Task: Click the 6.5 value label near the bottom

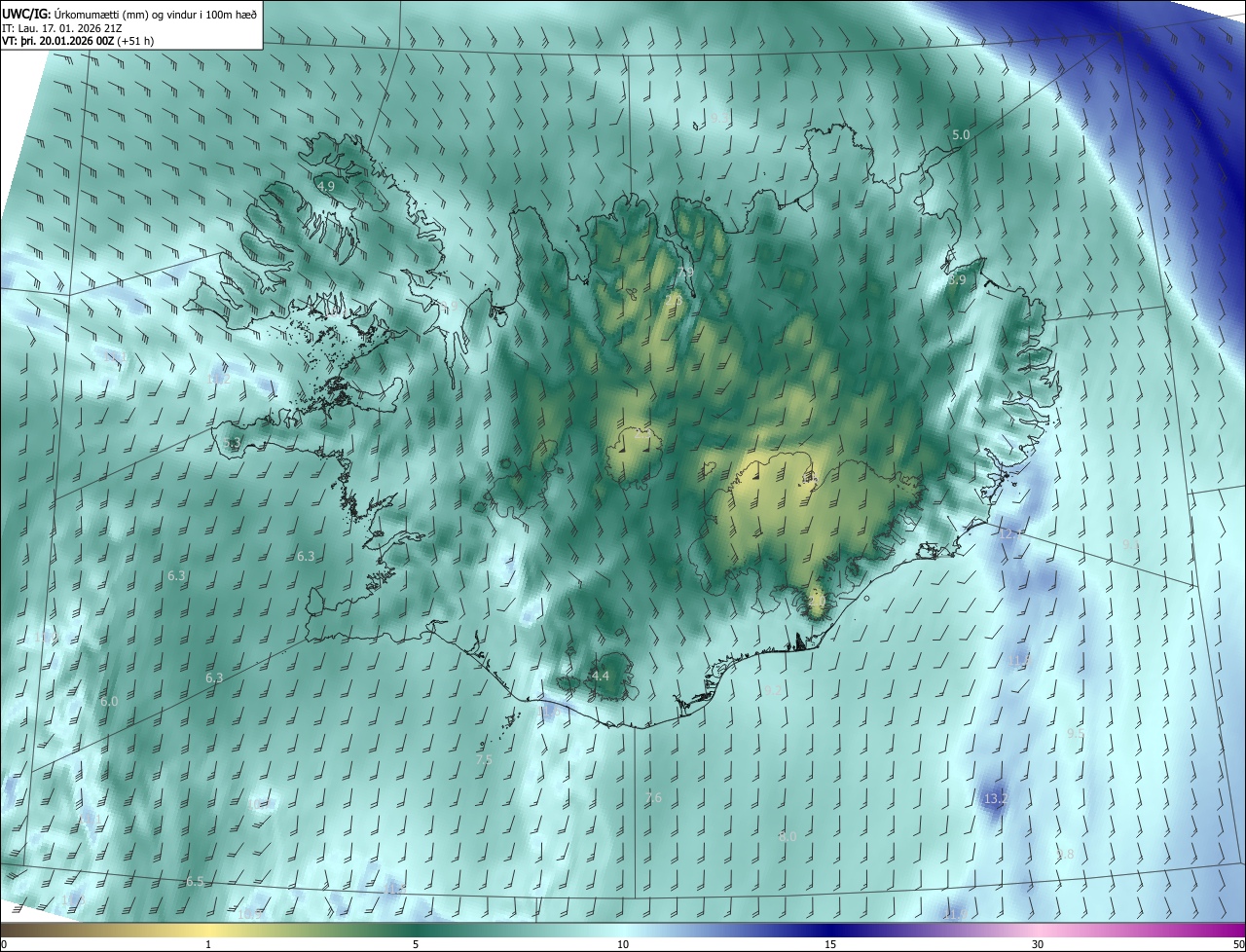Action: (x=195, y=882)
